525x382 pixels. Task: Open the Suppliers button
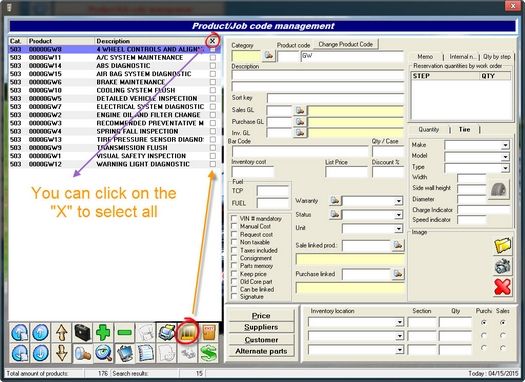pyautogui.click(x=261, y=327)
